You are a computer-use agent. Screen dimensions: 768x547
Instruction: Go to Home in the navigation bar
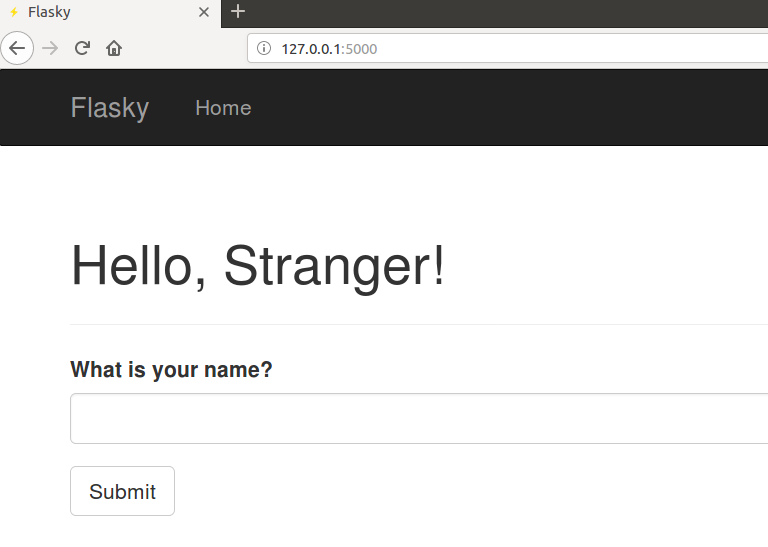tap(223, 108)
